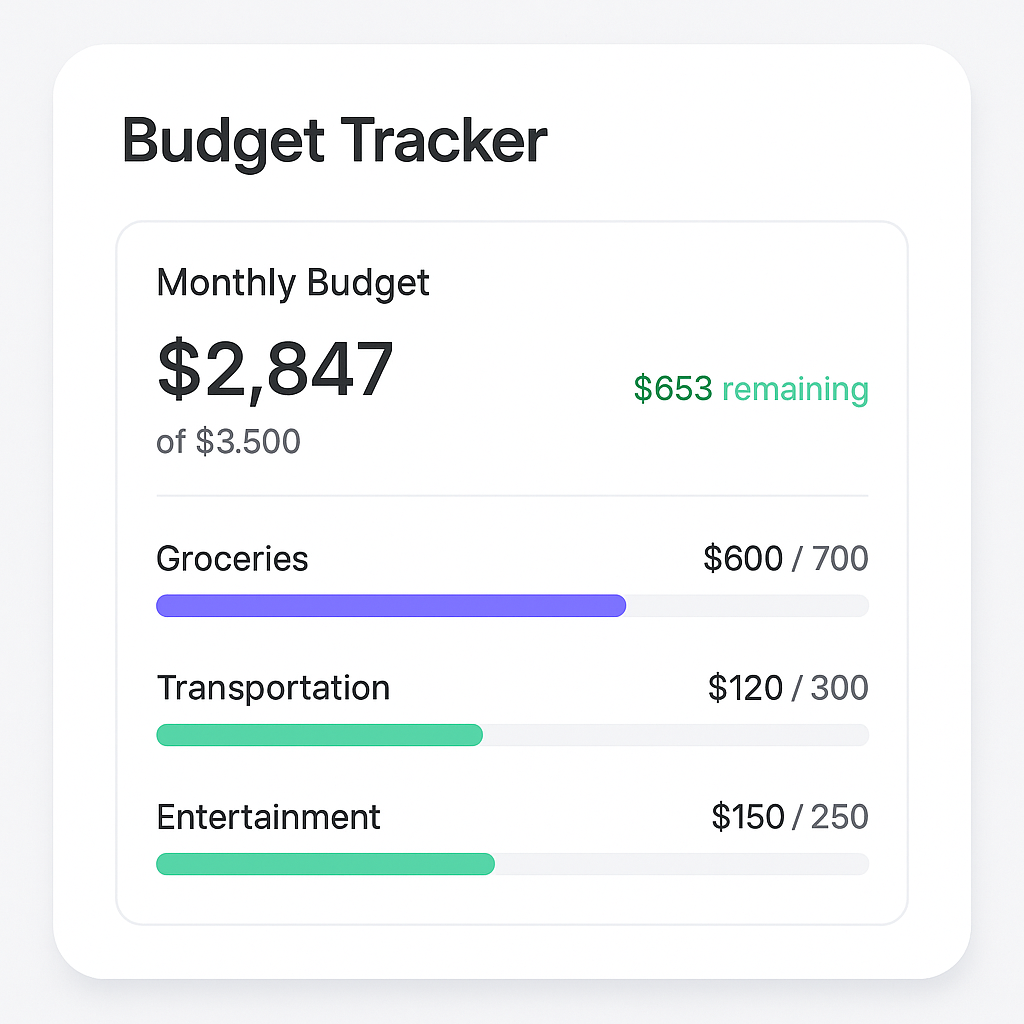Click the $2,847 spent amount
The width and height of the screenshot is (1024, 1024).
(x=275, y=369)
